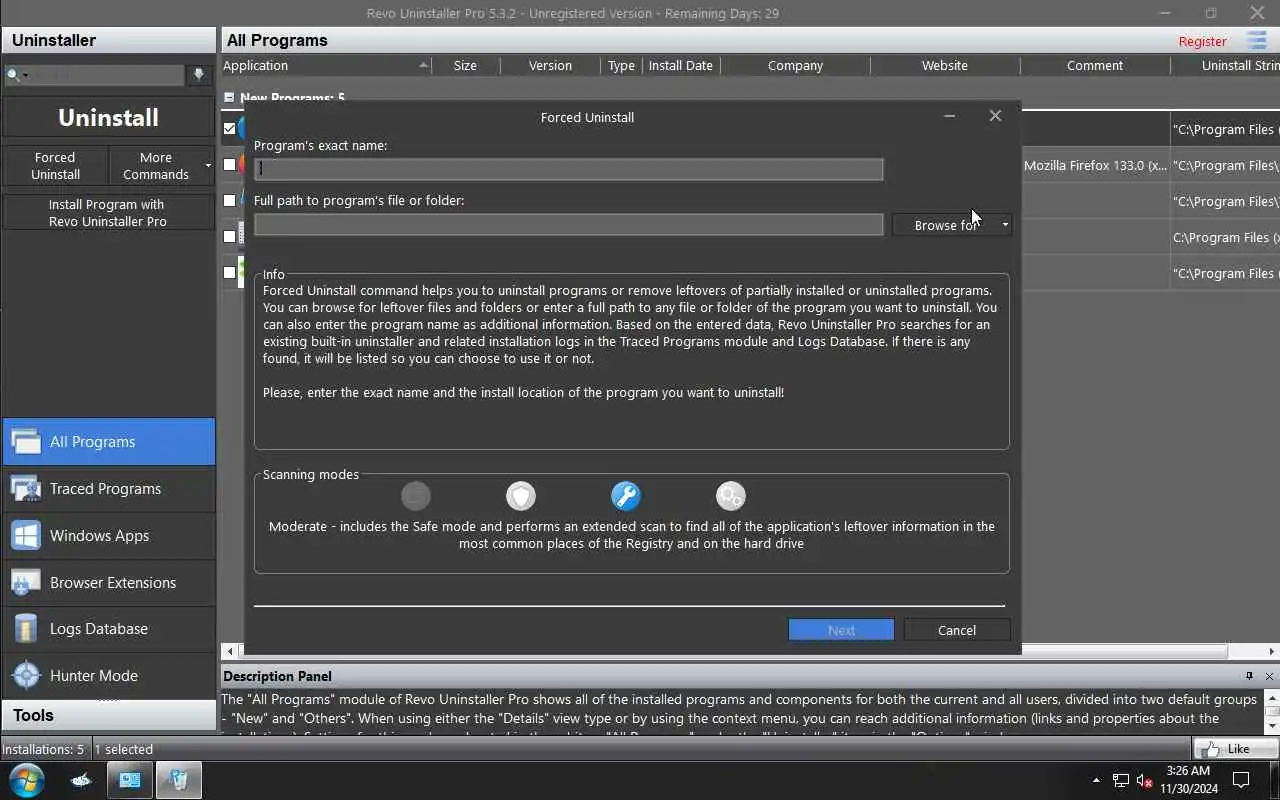Image resolution: width=1280 pixels, height=800 pixels.
Task: Open the hamburger menu next to Register
Action: pos(1256,41)
